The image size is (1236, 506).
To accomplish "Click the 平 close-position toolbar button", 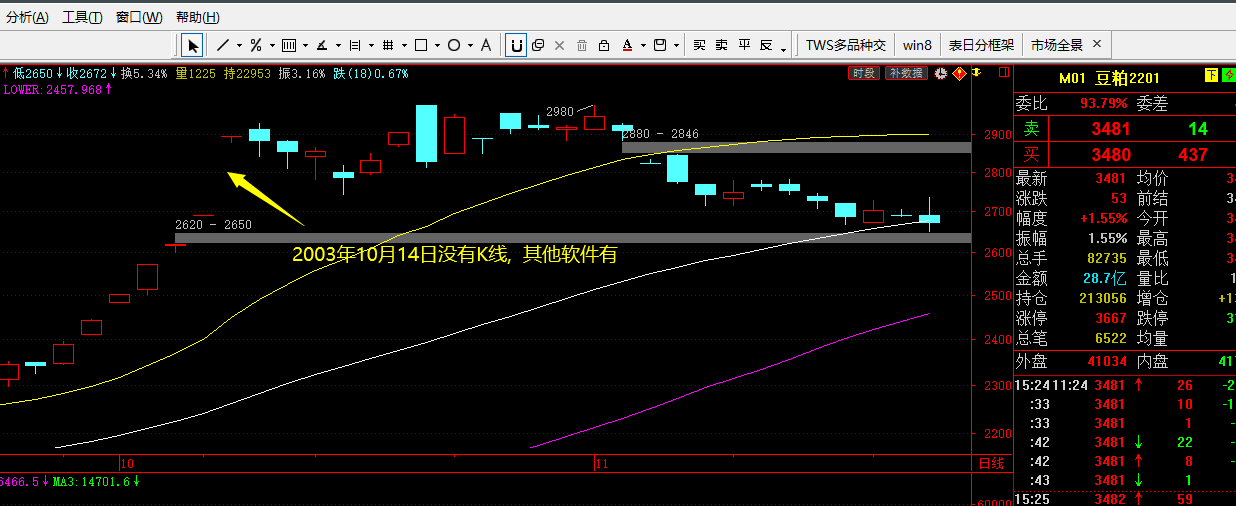I will point(744,45).
